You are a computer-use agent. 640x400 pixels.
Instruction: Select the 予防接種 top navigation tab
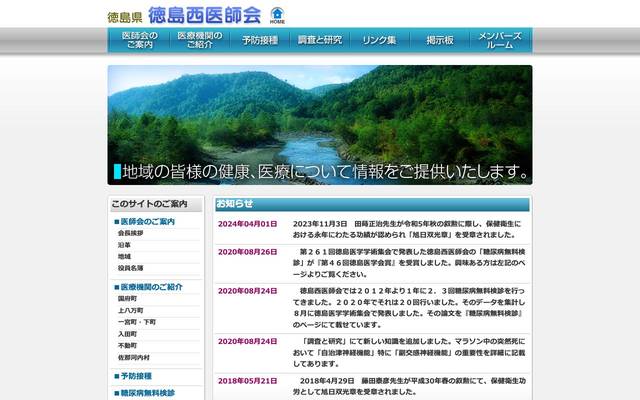pyautogui.click(x=260, y=40)
